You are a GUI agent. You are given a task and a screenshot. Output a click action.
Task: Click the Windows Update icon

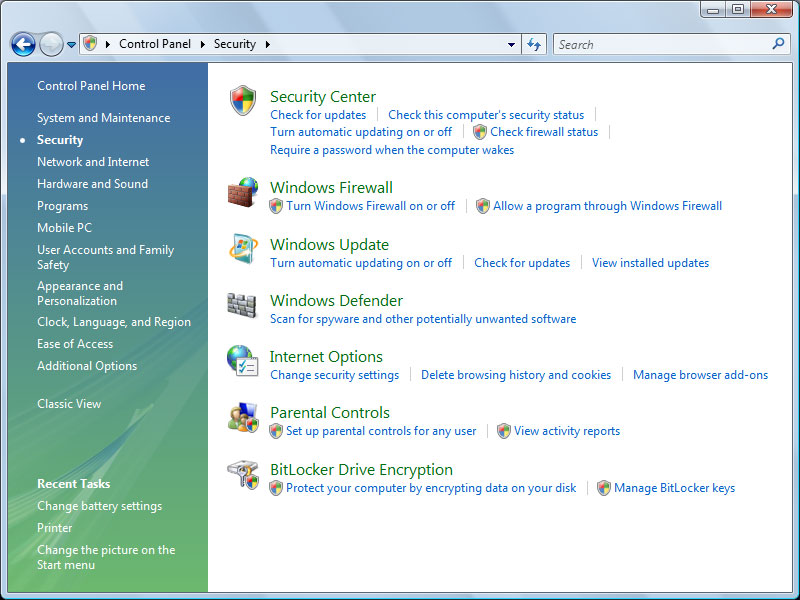pyautogui.click(x=243, y=249)
